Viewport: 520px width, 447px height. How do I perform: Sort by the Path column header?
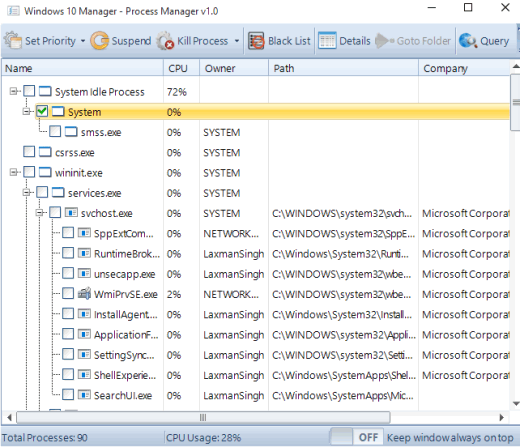(x=343, y=68)
